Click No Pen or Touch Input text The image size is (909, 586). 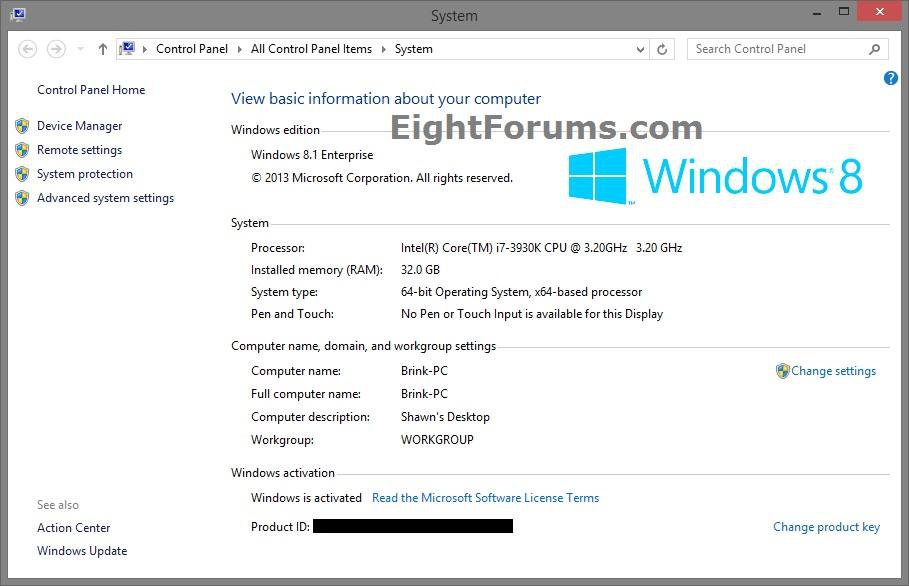point(532,314)
